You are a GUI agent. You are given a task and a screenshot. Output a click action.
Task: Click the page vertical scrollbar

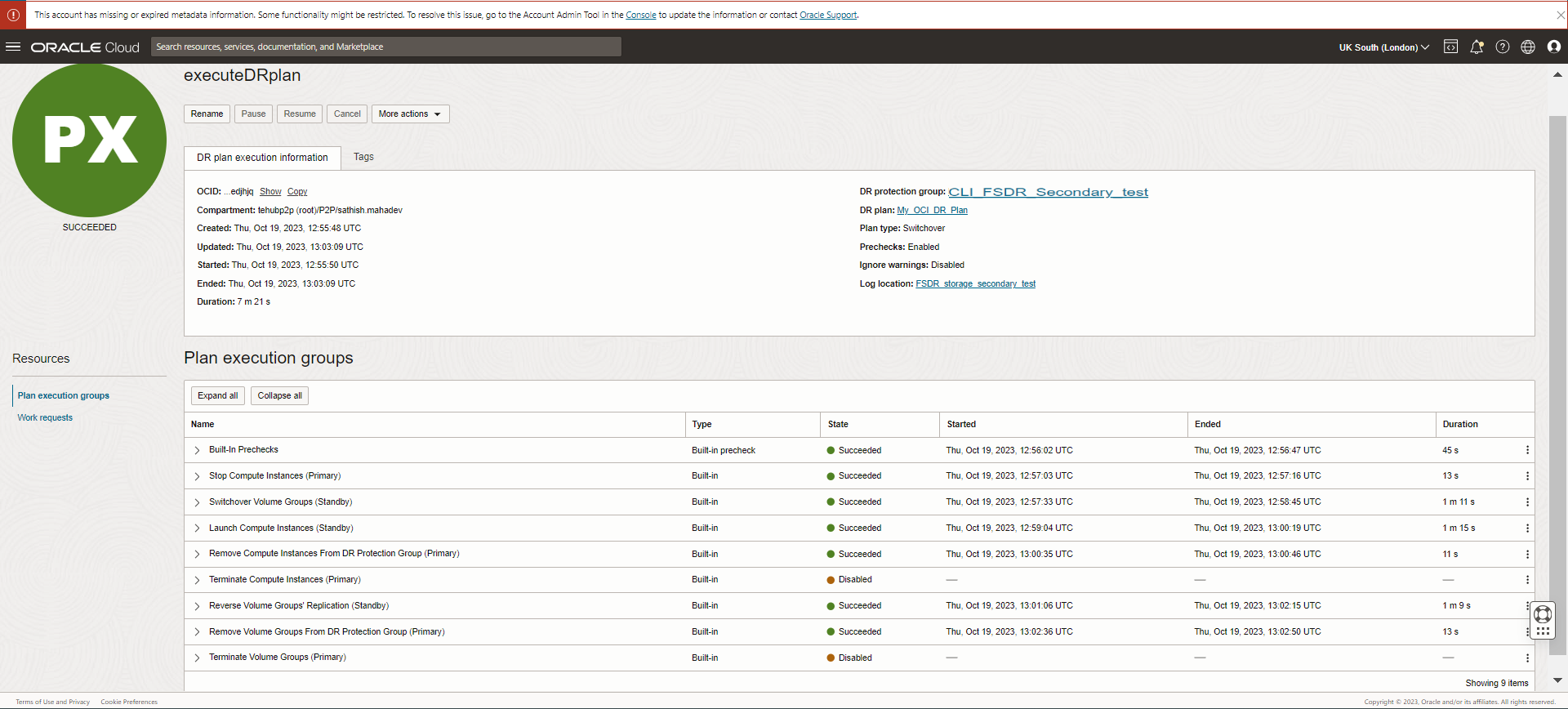click(x=1557, y=384)
